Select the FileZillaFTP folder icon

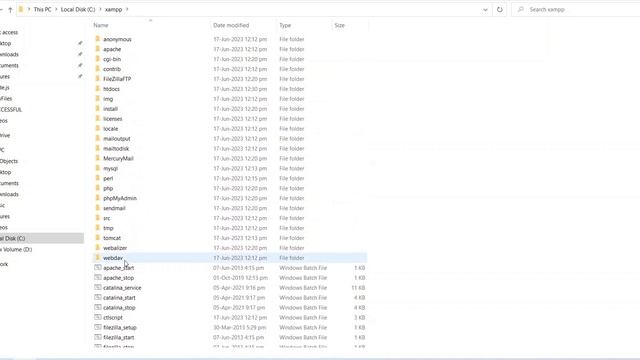click(x=98, y=78)
